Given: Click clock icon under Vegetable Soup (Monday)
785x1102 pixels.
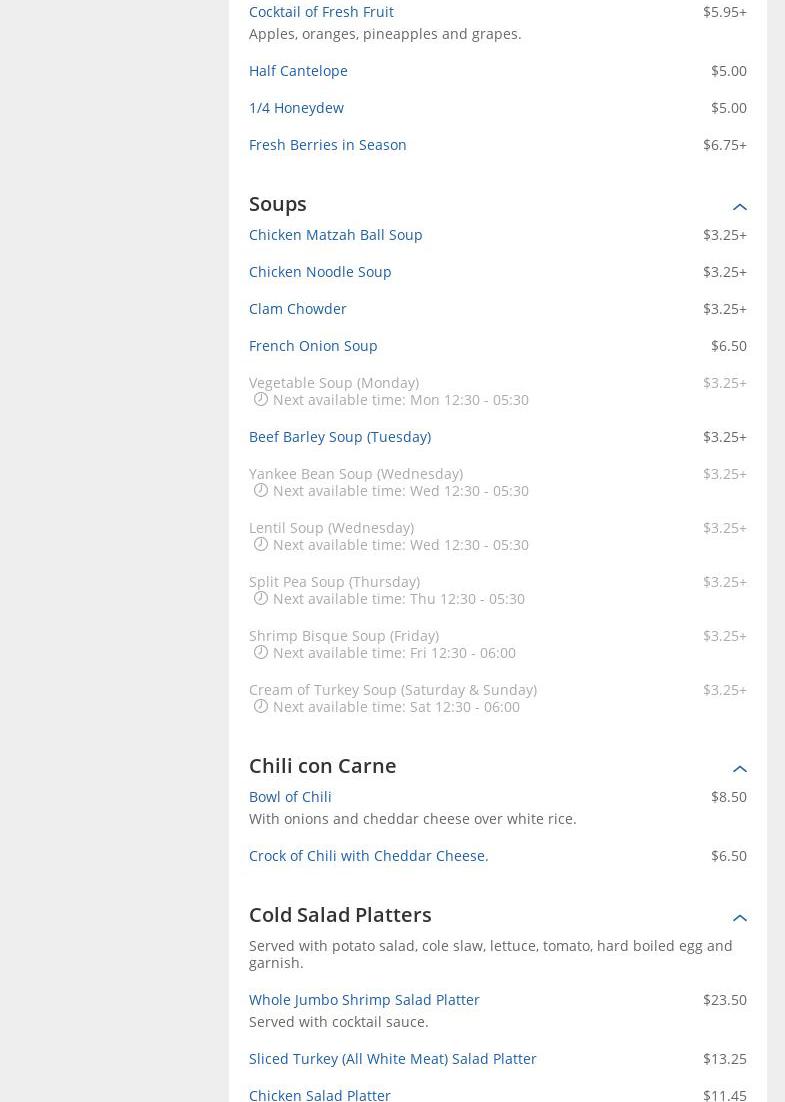Looking at the screenshot, I should [261, 399].
